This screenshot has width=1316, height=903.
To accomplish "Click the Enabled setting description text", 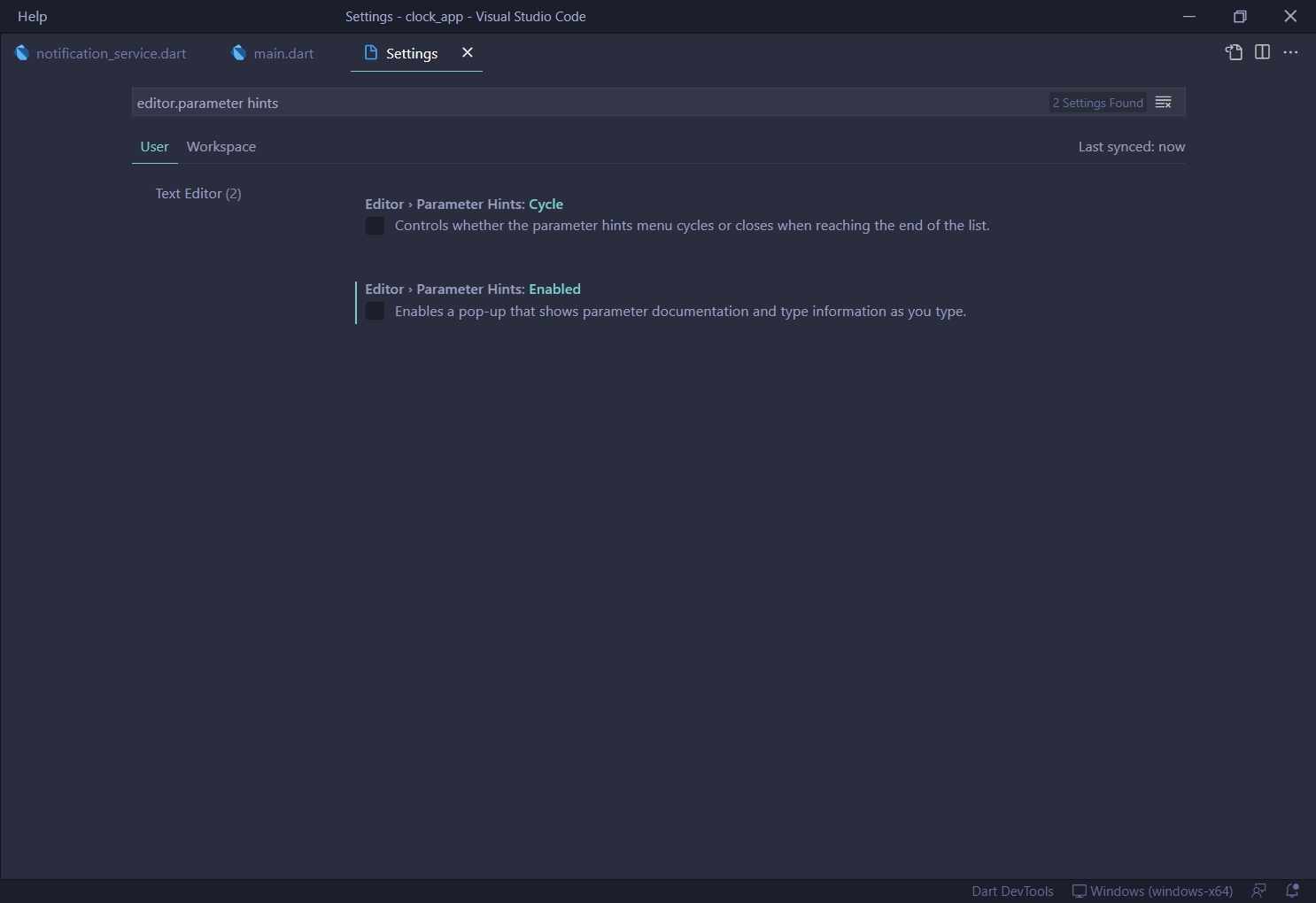I will 680,311.
